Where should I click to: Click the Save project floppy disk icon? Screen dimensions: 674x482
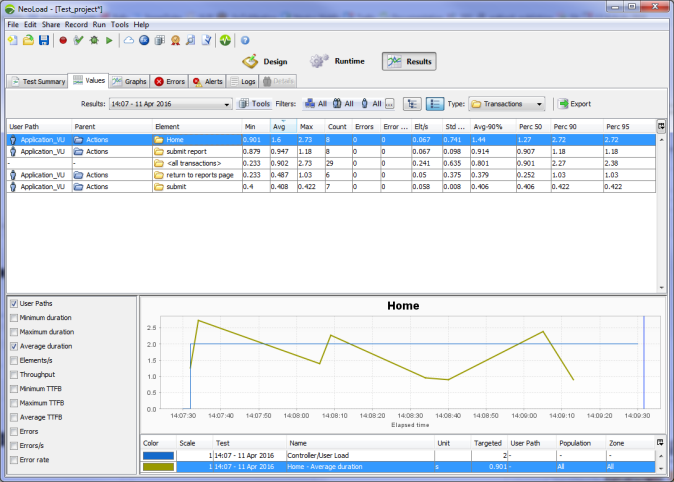[x=43, y=40]
